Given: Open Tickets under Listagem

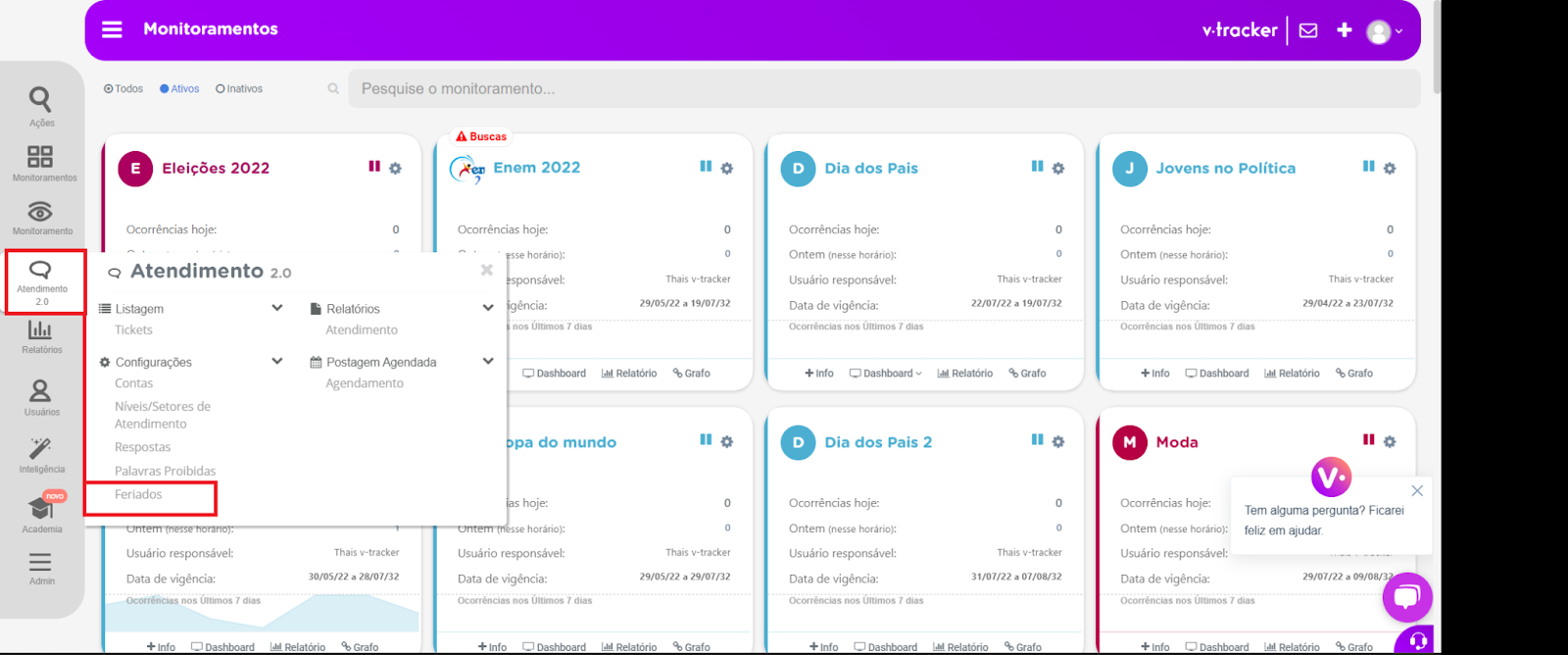Looking at the screenshot, I should click(133, 330).
